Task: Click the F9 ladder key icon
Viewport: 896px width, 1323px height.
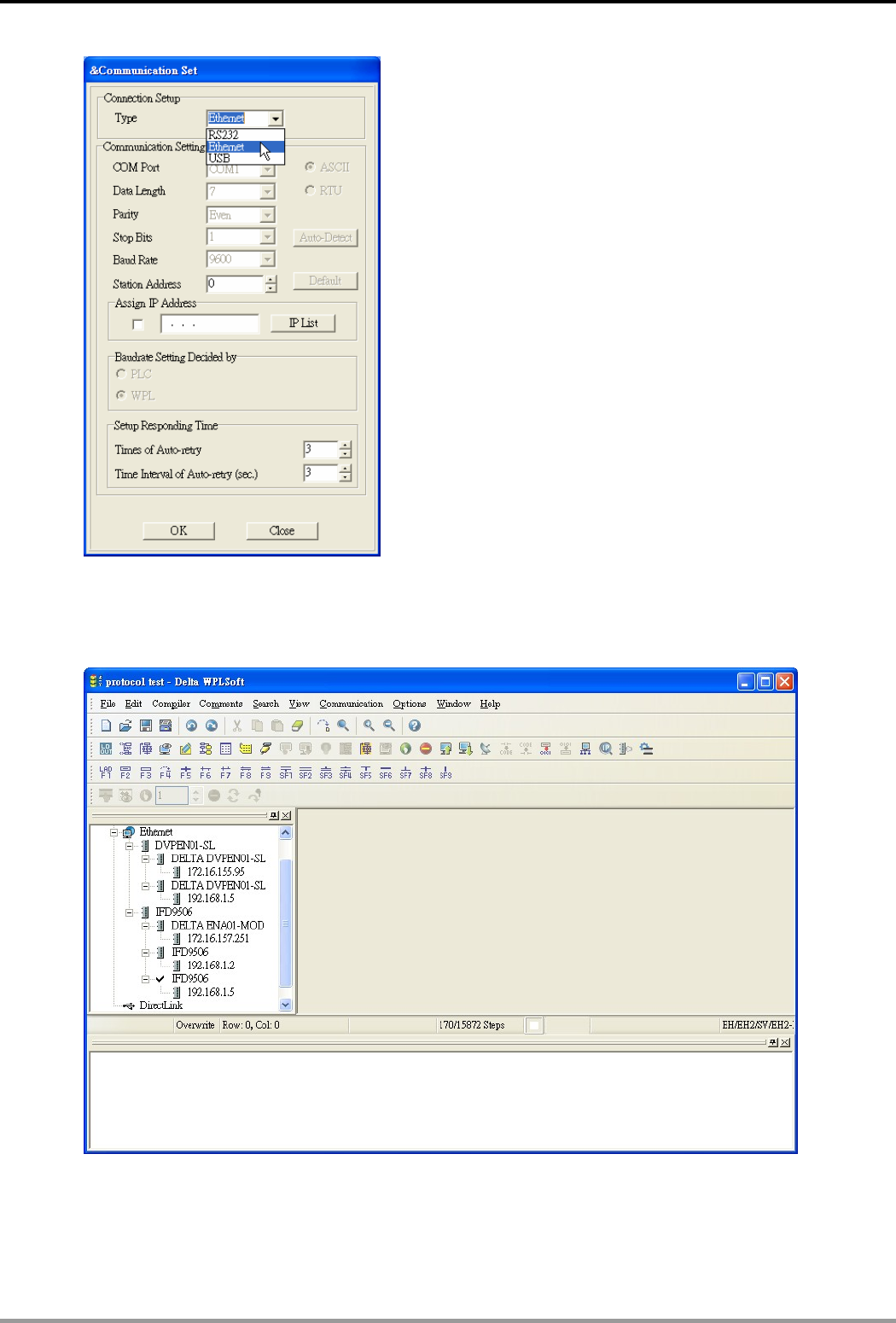Action: point(265,772)
